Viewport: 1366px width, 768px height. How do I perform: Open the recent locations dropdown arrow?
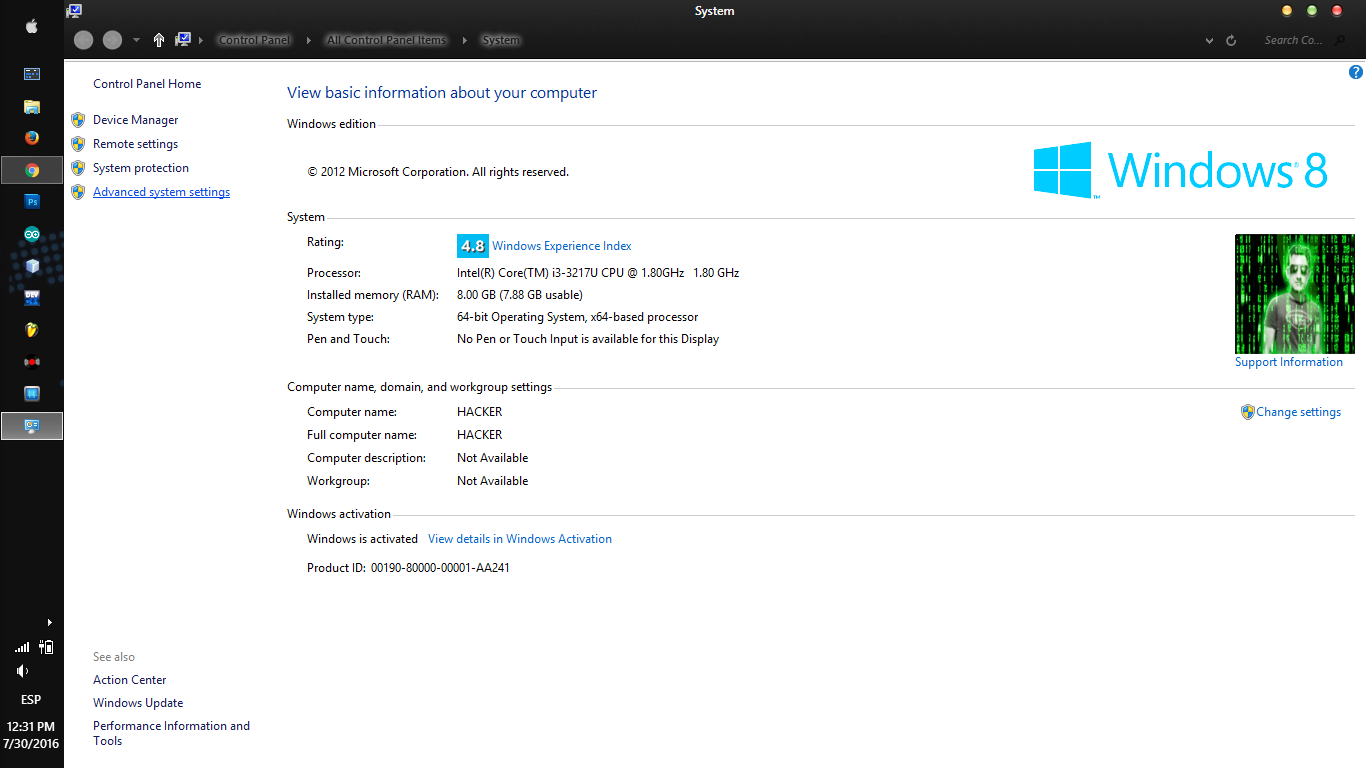(136, 40)
